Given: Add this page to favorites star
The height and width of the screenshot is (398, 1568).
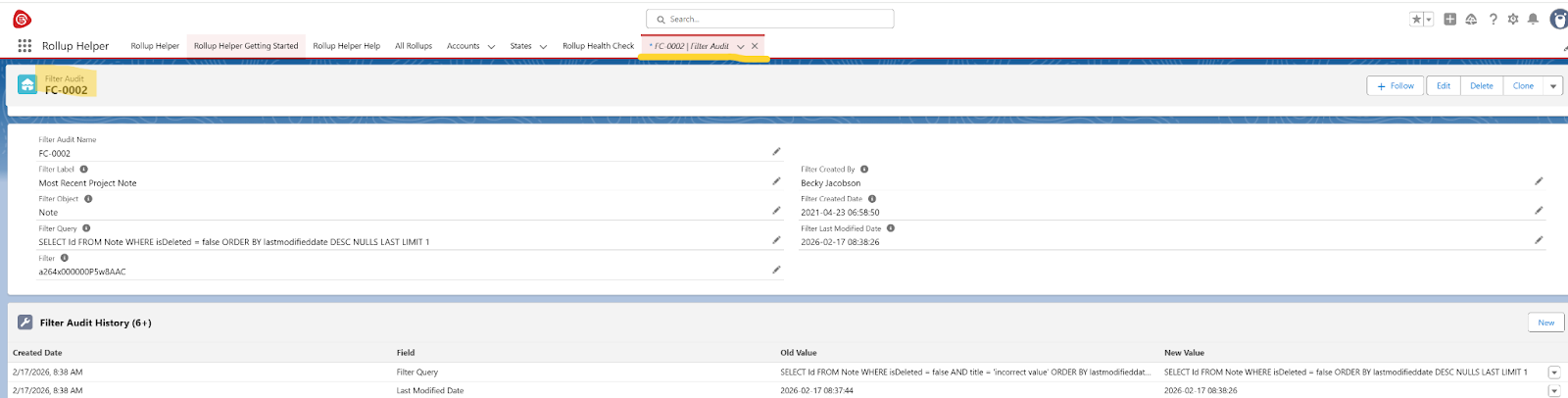Looking at the screenshot, I should [x=1416, y=19].
